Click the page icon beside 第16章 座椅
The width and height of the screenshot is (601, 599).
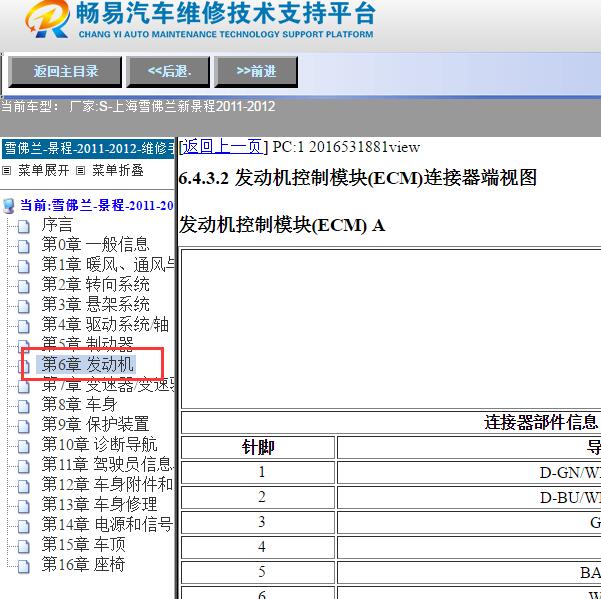[24, 566]
